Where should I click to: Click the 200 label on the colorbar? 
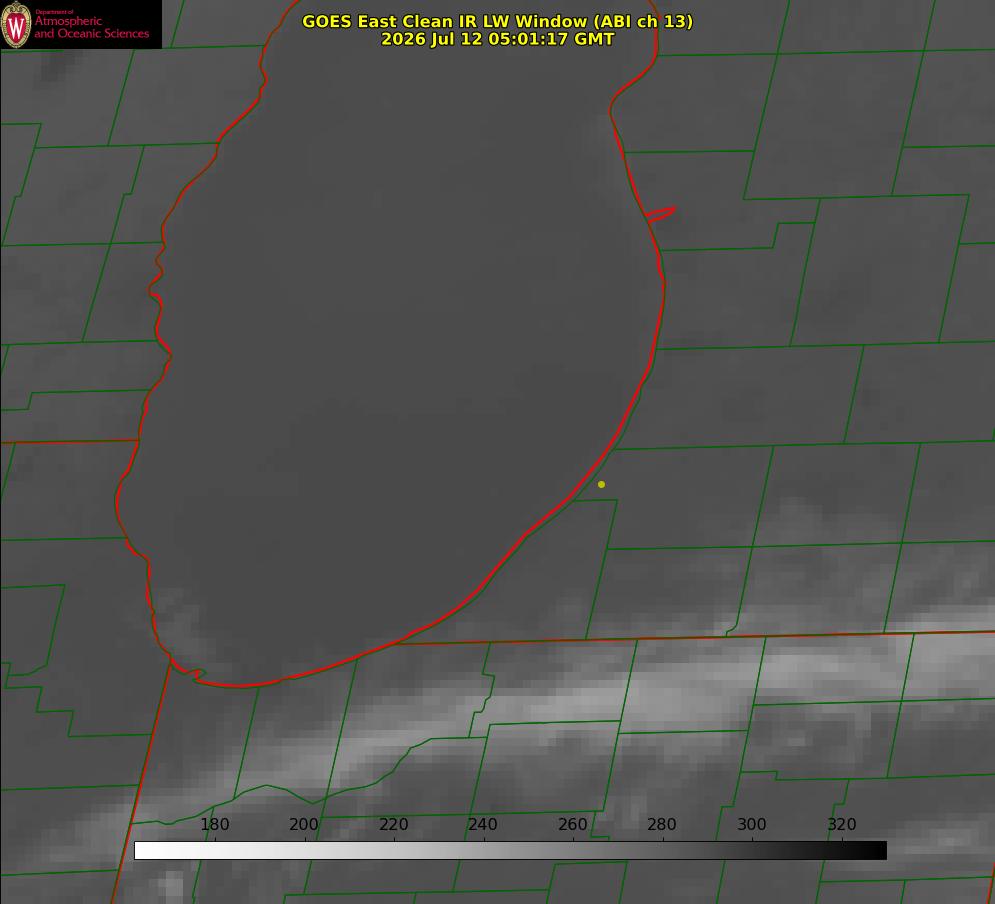coord(304,824)
